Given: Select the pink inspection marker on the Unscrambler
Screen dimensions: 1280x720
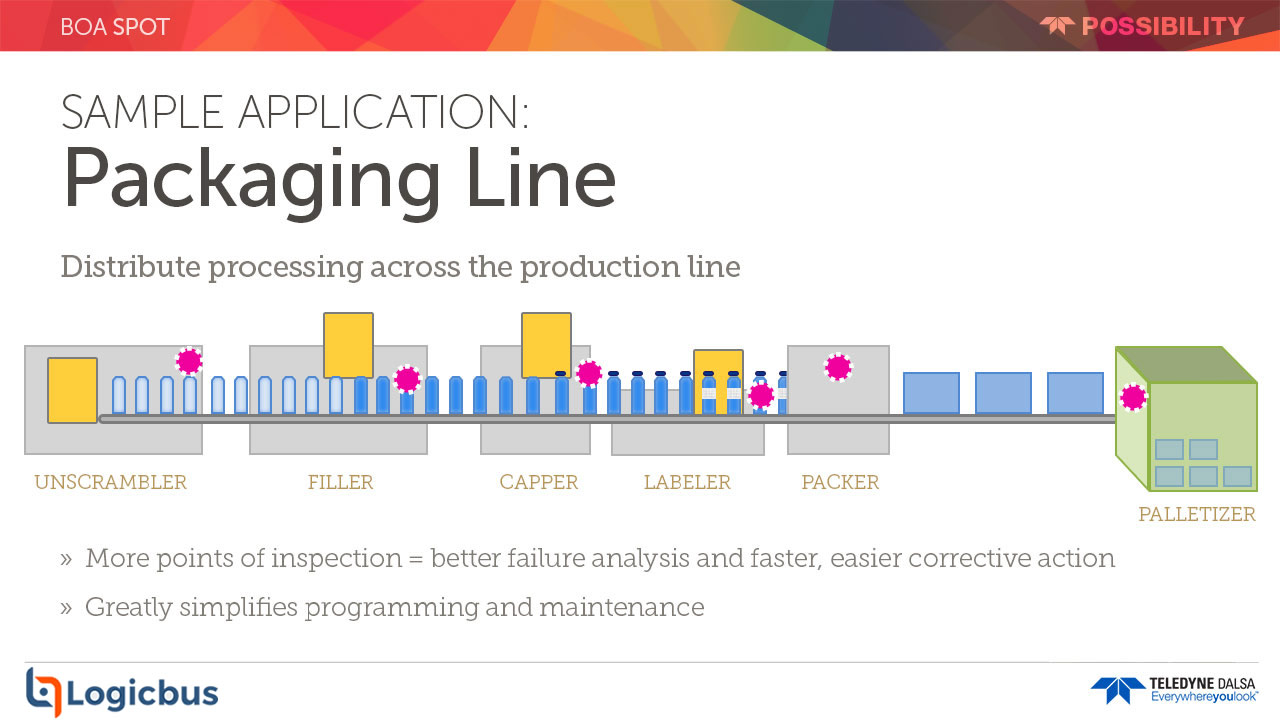Looking at the screenshot, I should (189, 361).
